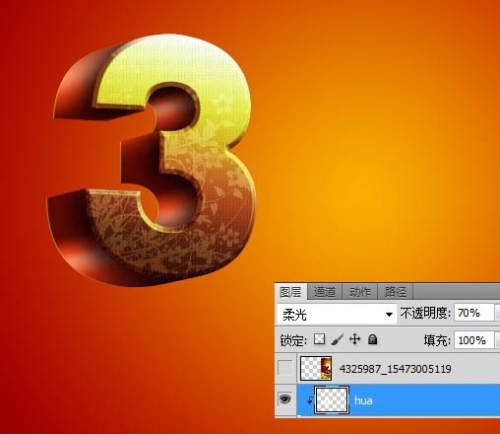Hide the hua layer with eye icon
500x434 pixels.
pos(285,399)
